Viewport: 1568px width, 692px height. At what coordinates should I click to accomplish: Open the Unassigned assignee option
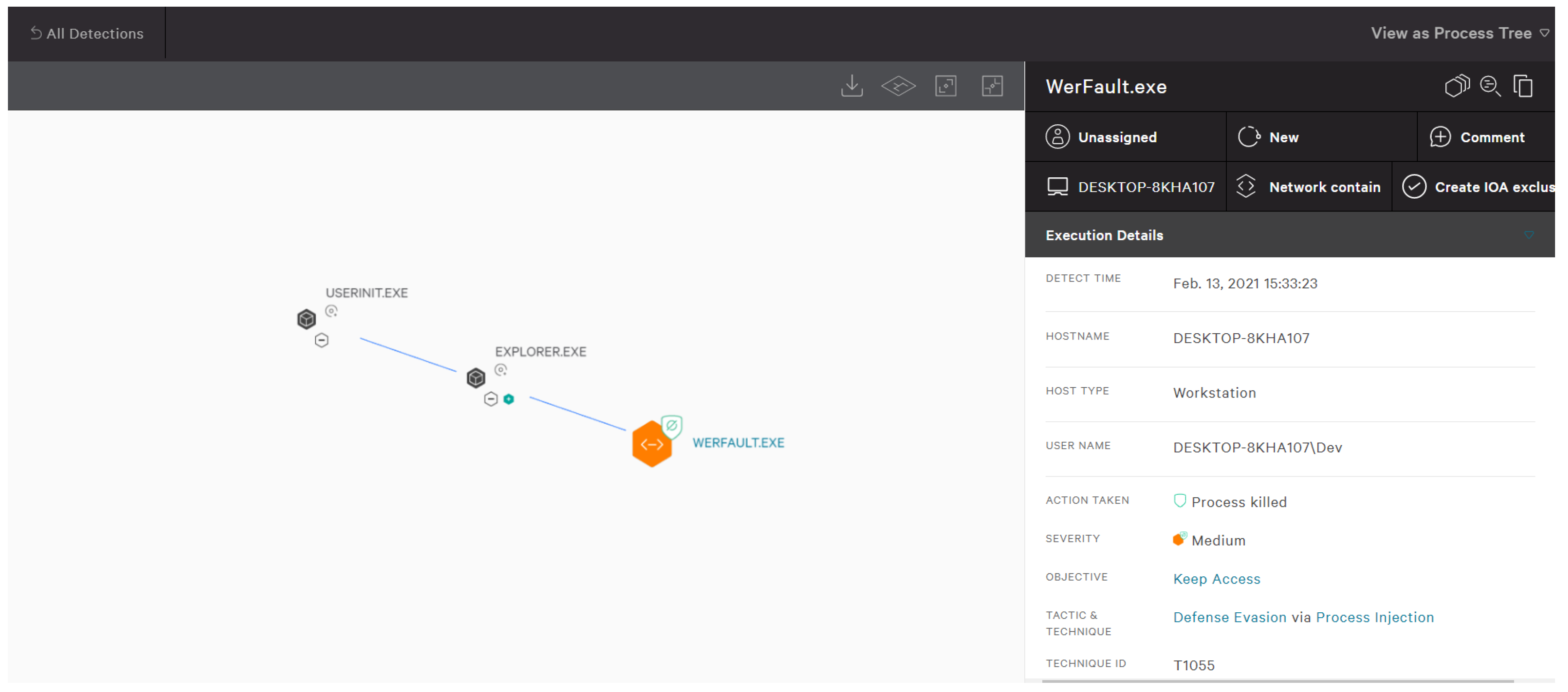[1117, 138]
